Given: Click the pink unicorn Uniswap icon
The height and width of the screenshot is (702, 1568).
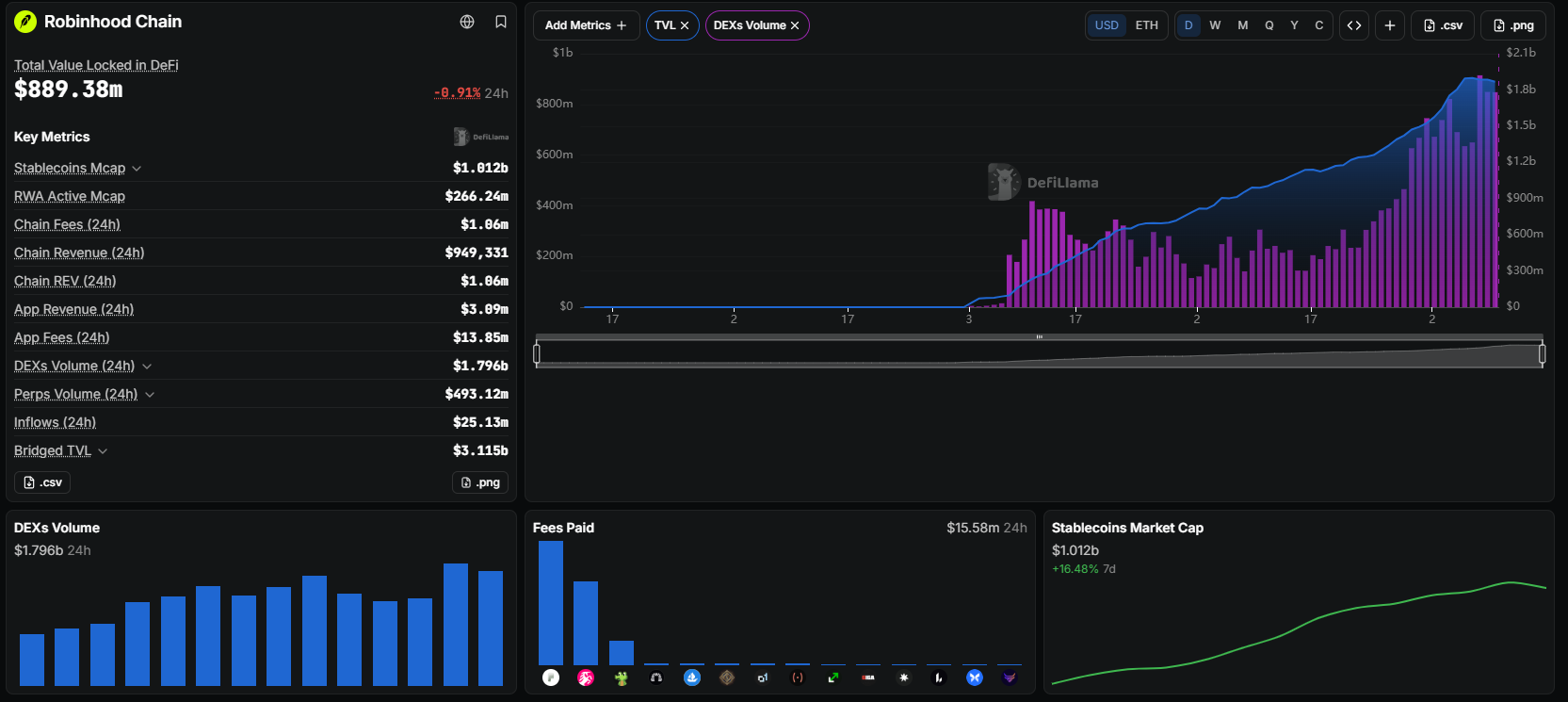Looking at the screenshot, I should coord(586,678).
